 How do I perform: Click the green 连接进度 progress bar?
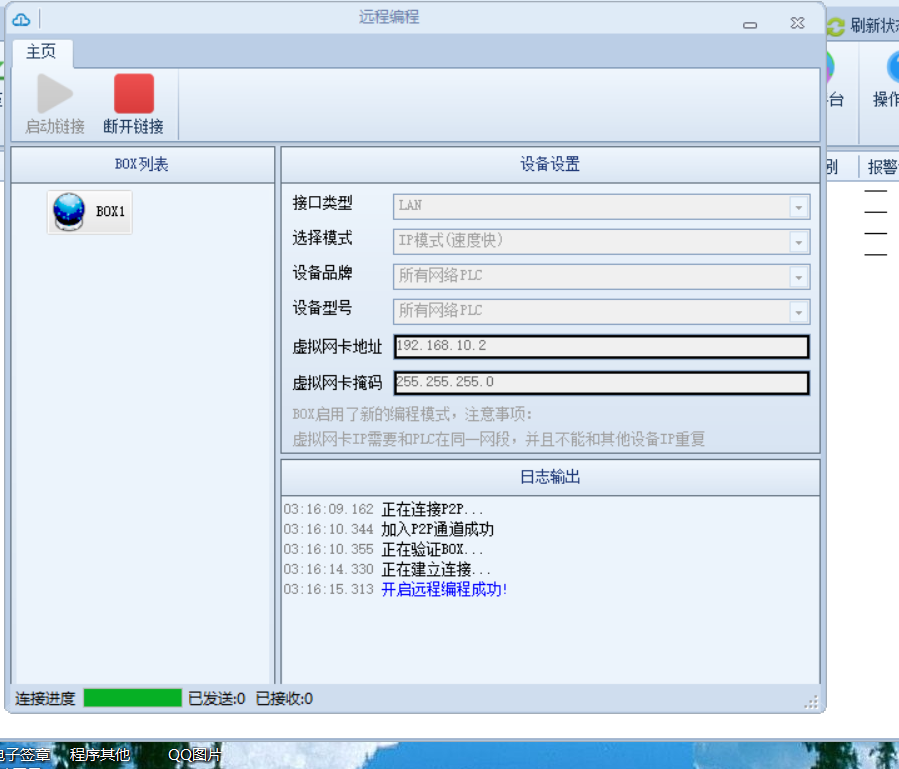tap(132, 698)
